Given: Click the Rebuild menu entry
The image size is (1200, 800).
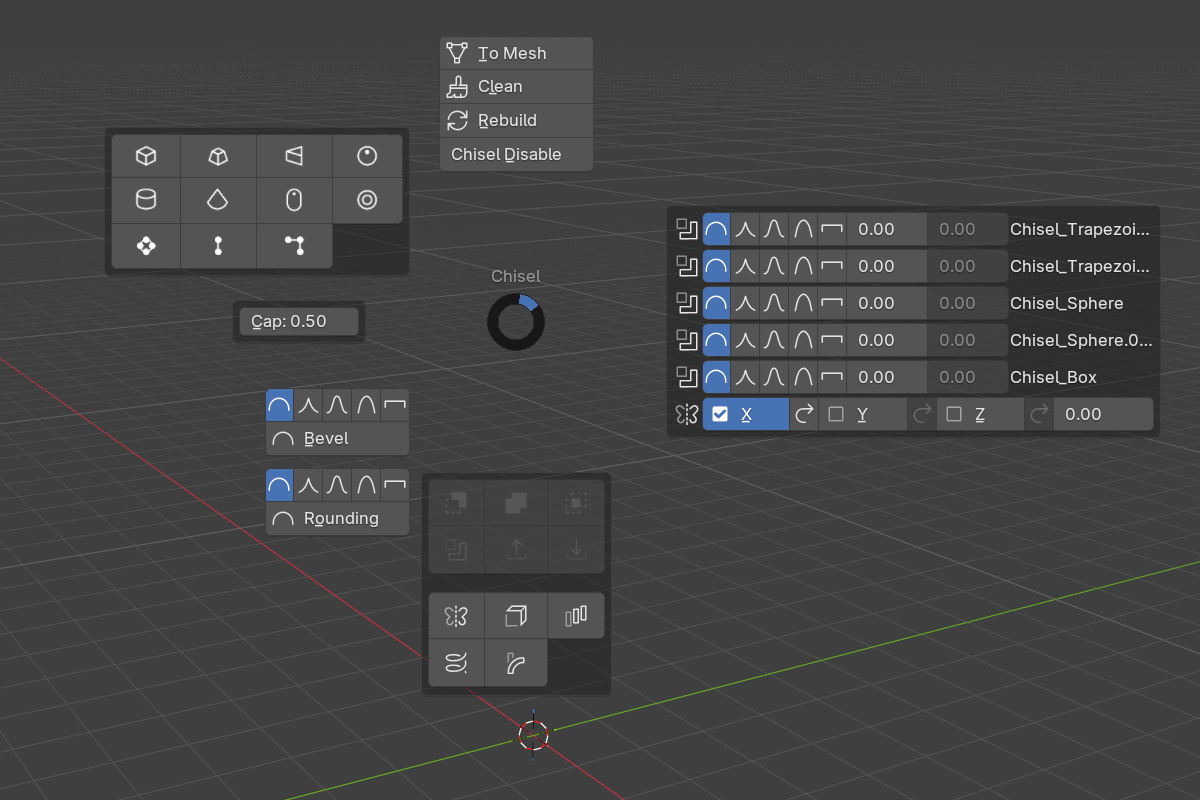Looking at the screenshot, I should 516,120.
